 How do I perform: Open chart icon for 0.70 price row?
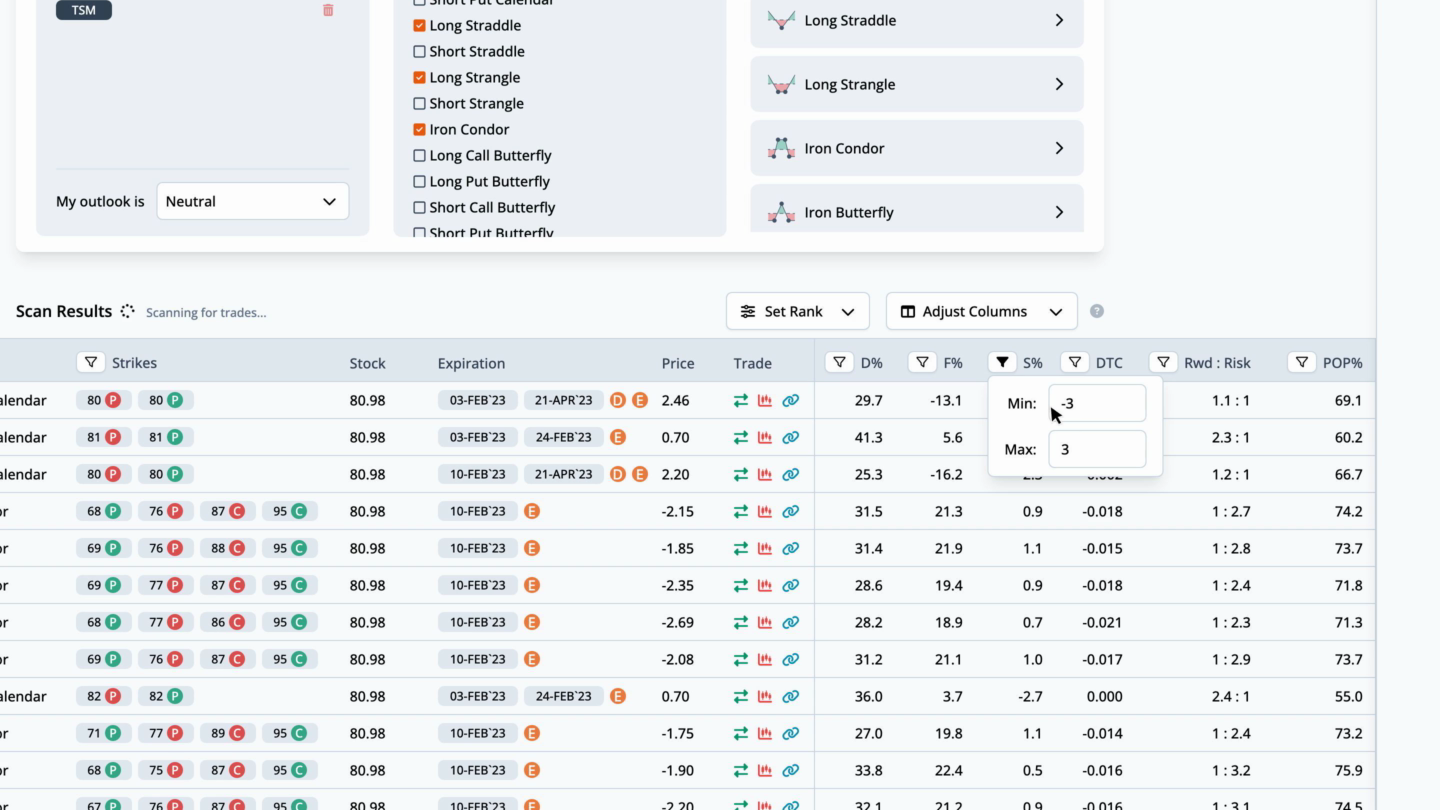(x=765, y=437)
